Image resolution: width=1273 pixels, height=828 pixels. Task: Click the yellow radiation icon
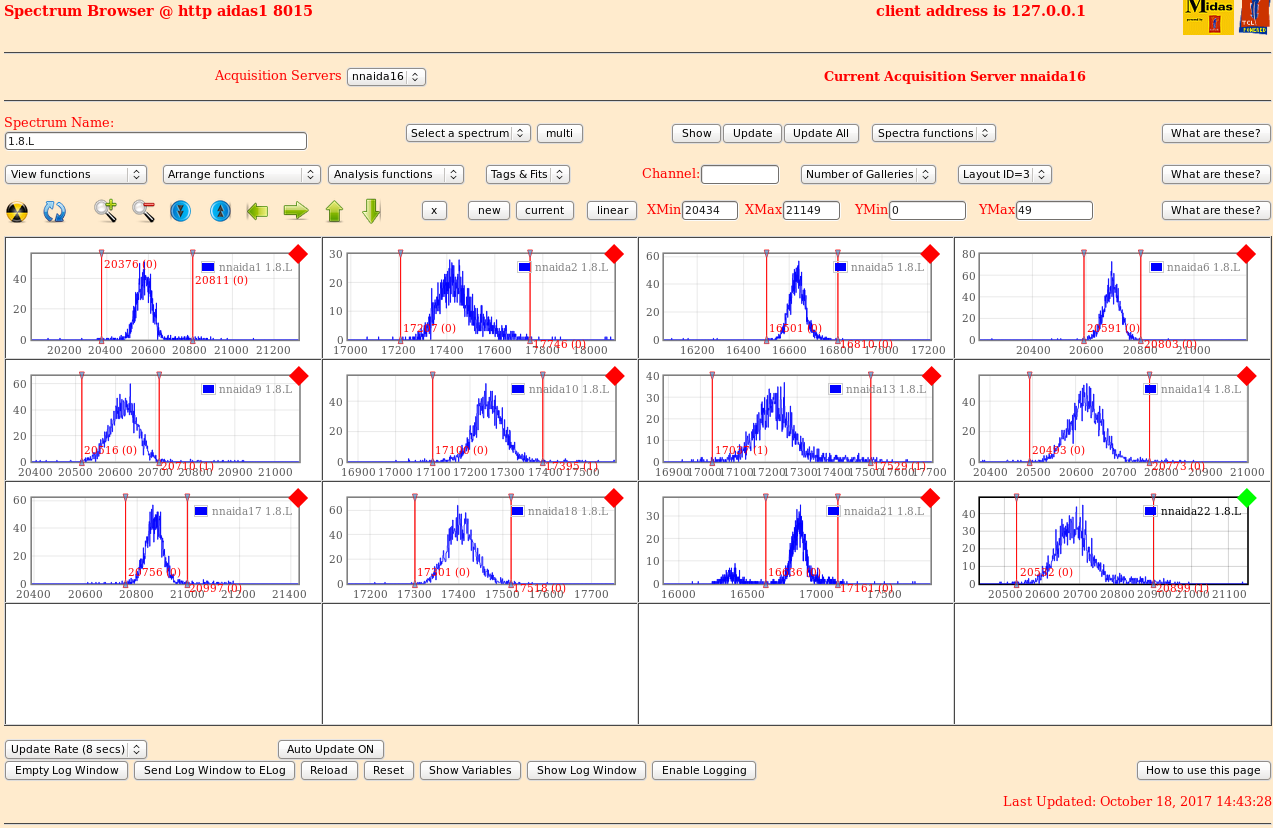17,211
